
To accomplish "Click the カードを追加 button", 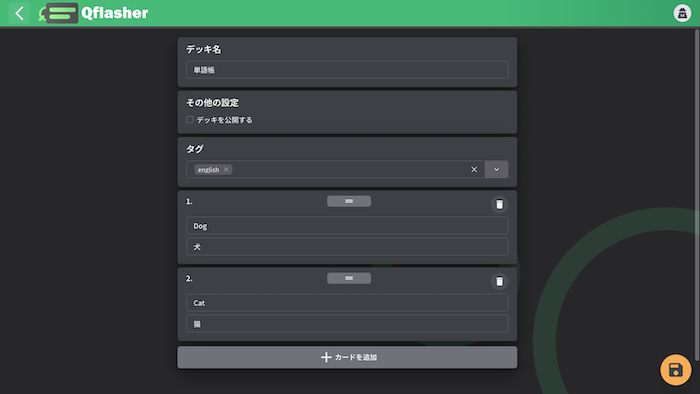I will tap(347, 357).
